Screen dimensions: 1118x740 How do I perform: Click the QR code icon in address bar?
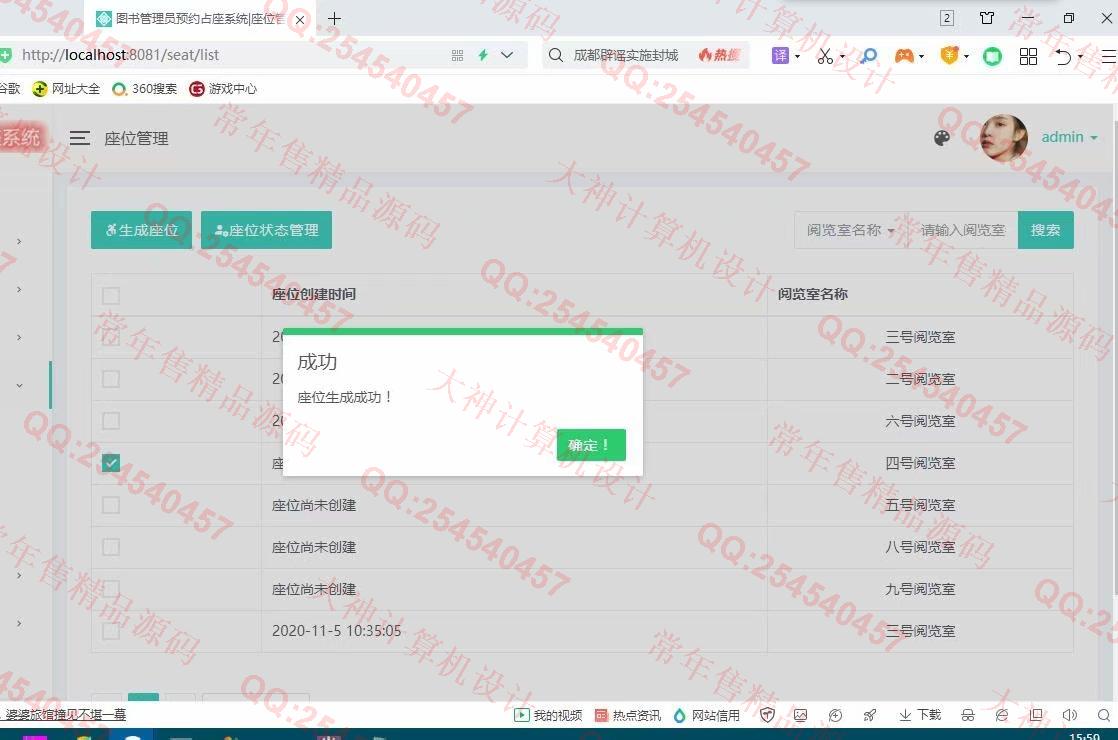tap(458, 55)
